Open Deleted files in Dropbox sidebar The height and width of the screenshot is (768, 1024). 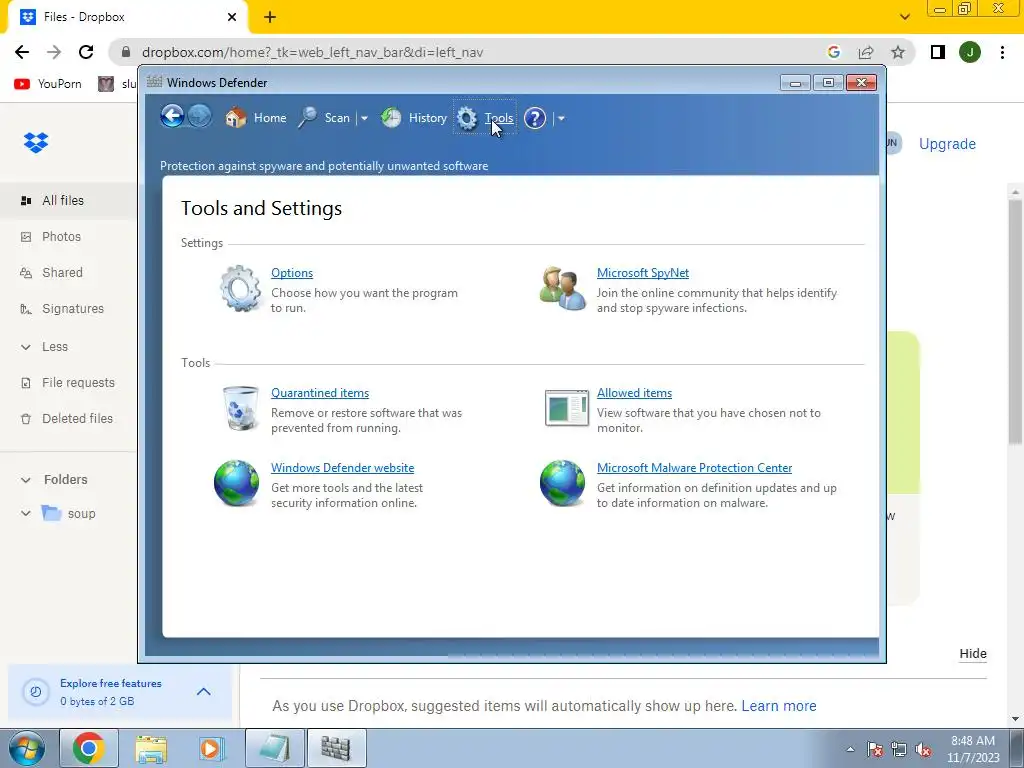68,419
